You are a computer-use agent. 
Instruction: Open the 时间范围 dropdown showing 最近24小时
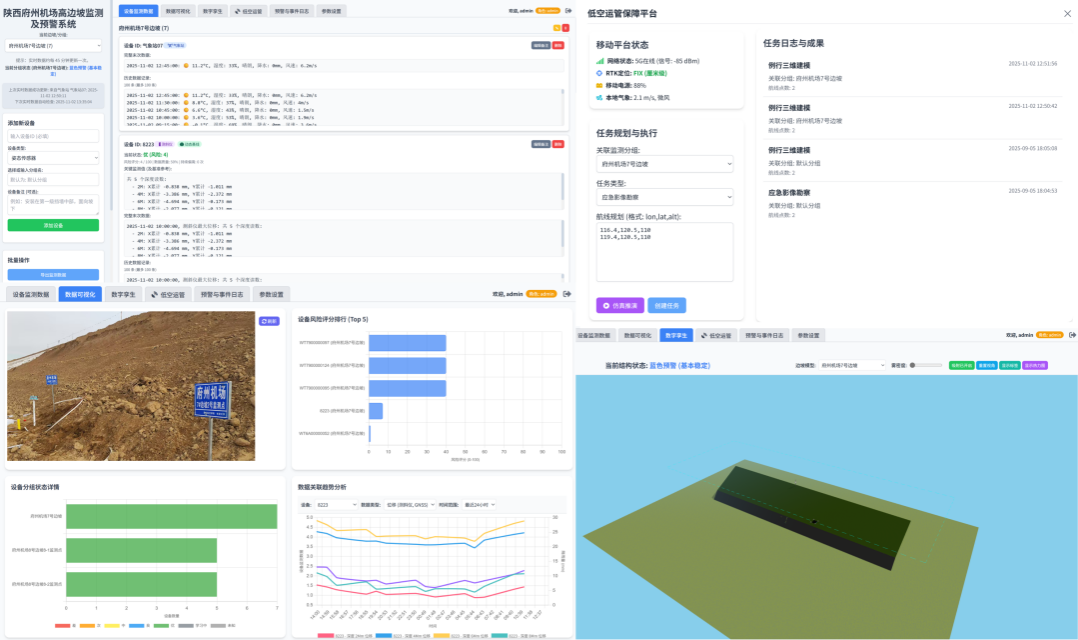click(x=478, y=505)
